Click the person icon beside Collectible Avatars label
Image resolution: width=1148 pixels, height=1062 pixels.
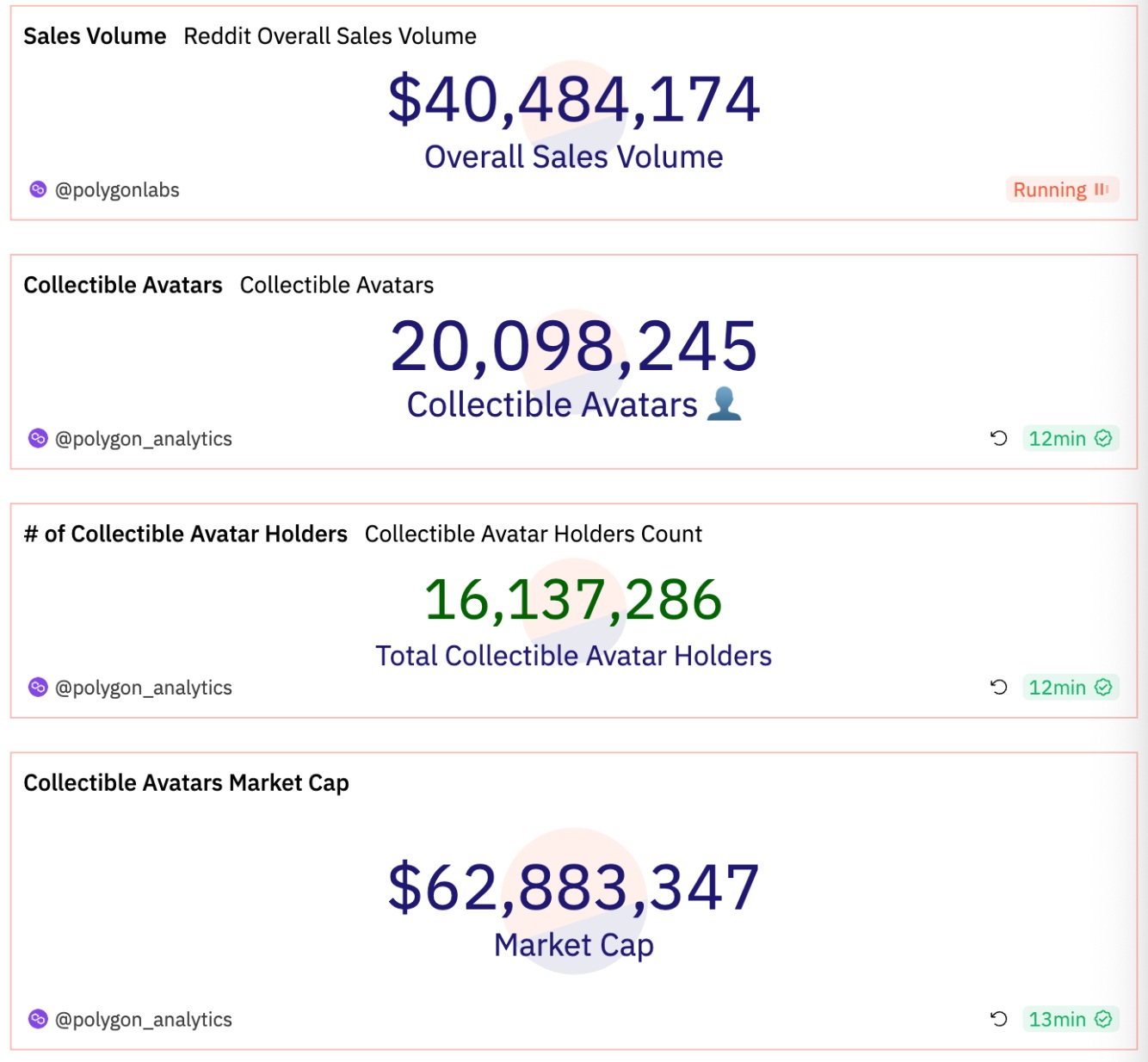[725, 404]
